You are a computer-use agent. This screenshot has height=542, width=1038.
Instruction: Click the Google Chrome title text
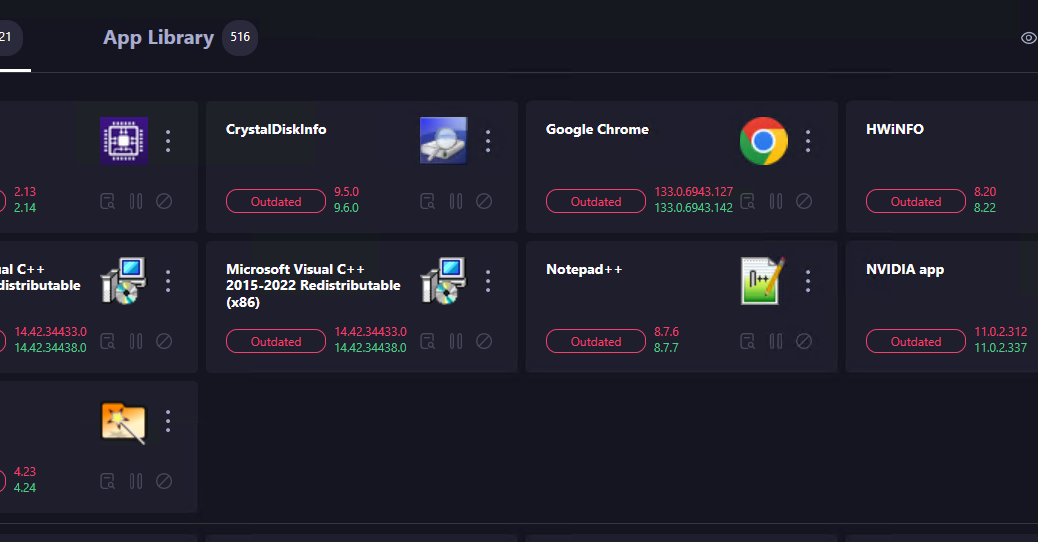(x=597, y=129)
